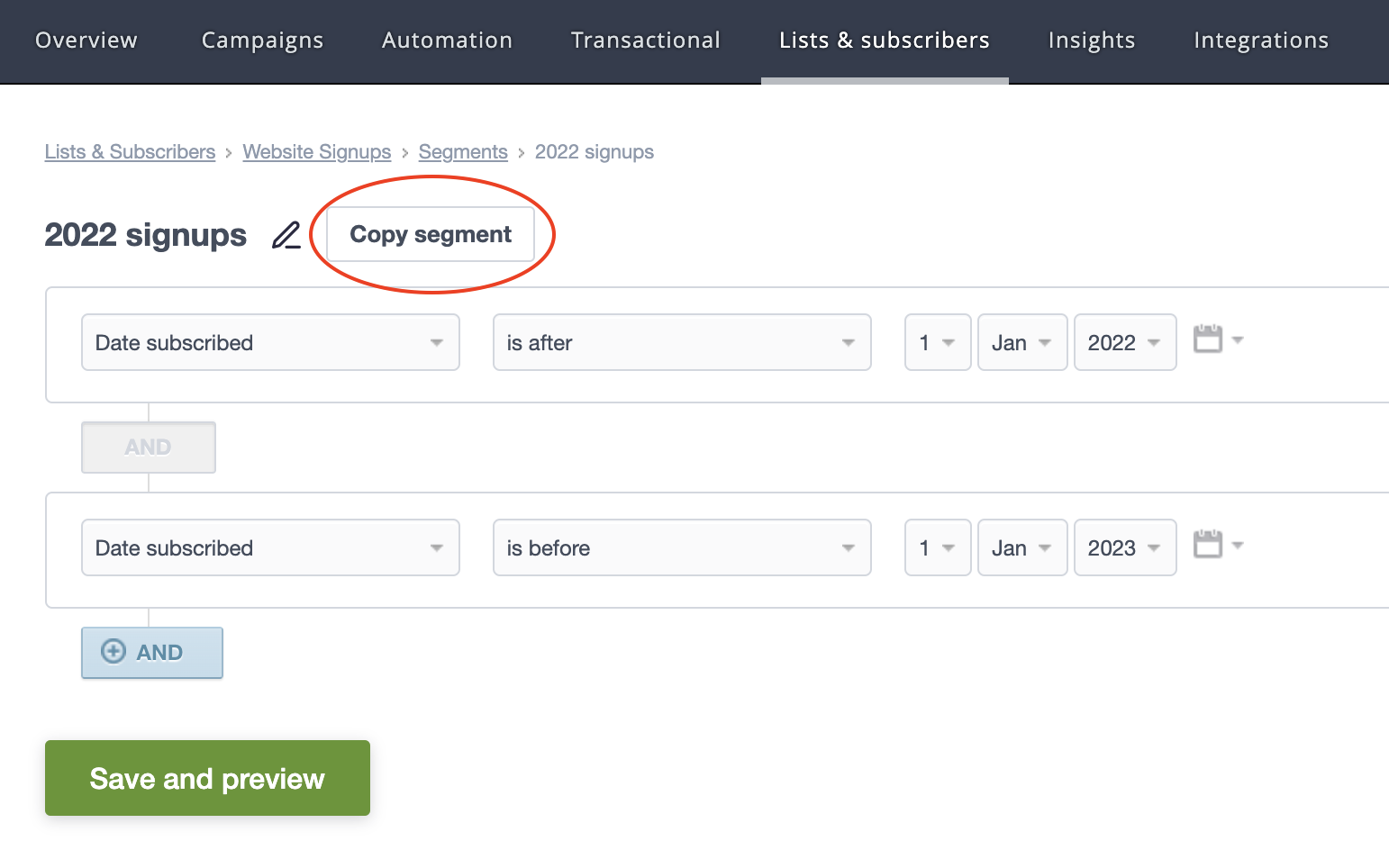
Task: Expand the 'is before' condition dropdown
Action: (x=681, y=548)
